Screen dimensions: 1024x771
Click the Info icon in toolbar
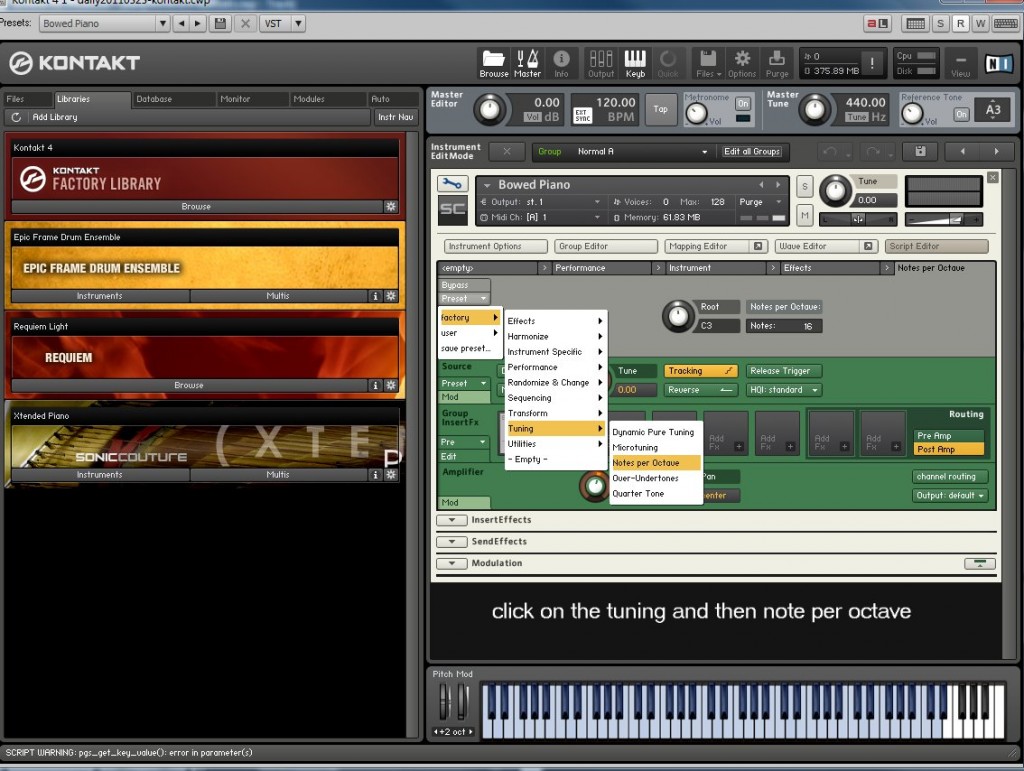click(561, 63)
